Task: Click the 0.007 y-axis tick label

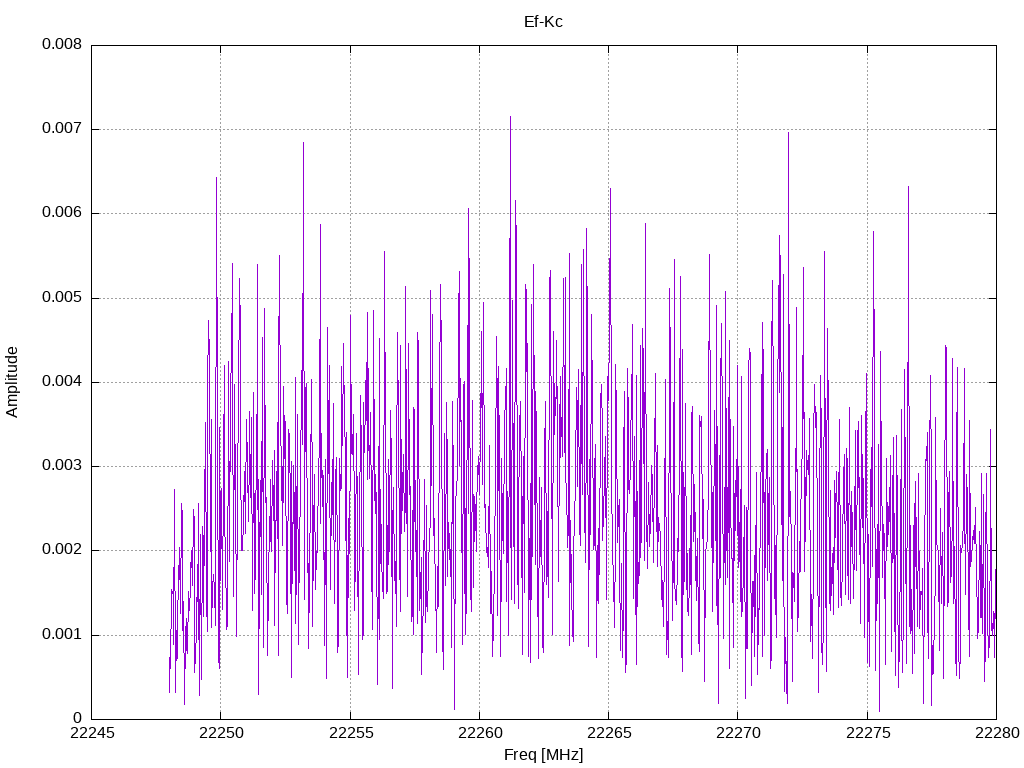Action: pyautogui.click(x=62, y=129)
